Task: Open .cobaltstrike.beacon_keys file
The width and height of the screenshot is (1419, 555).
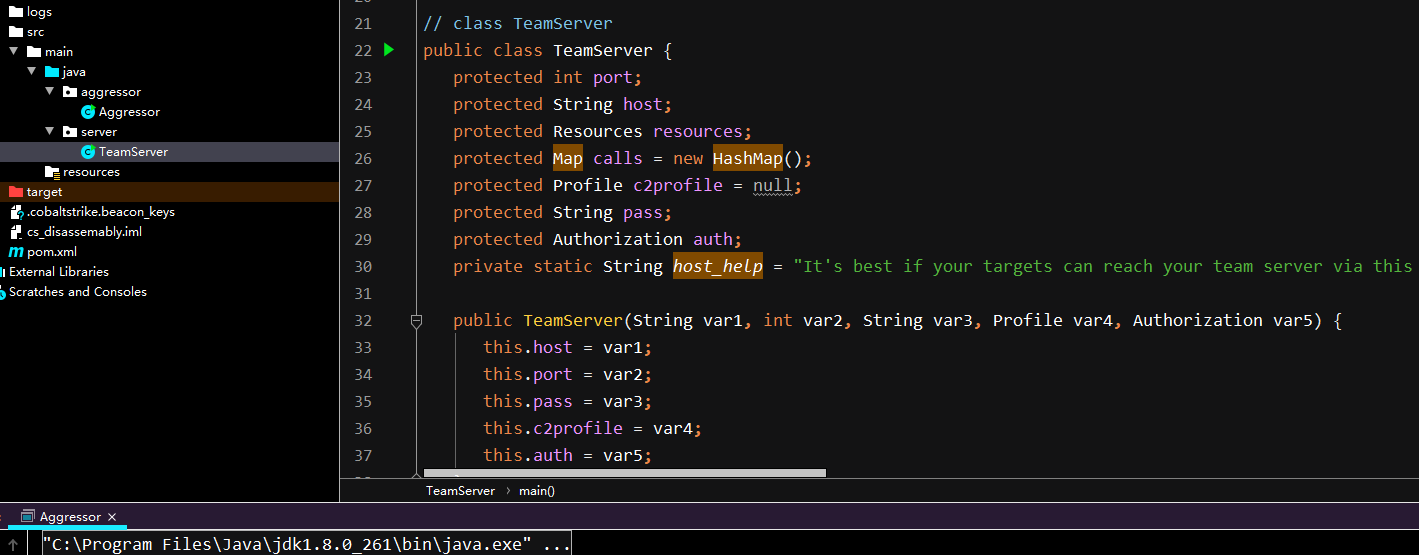Action: (100, 212)
